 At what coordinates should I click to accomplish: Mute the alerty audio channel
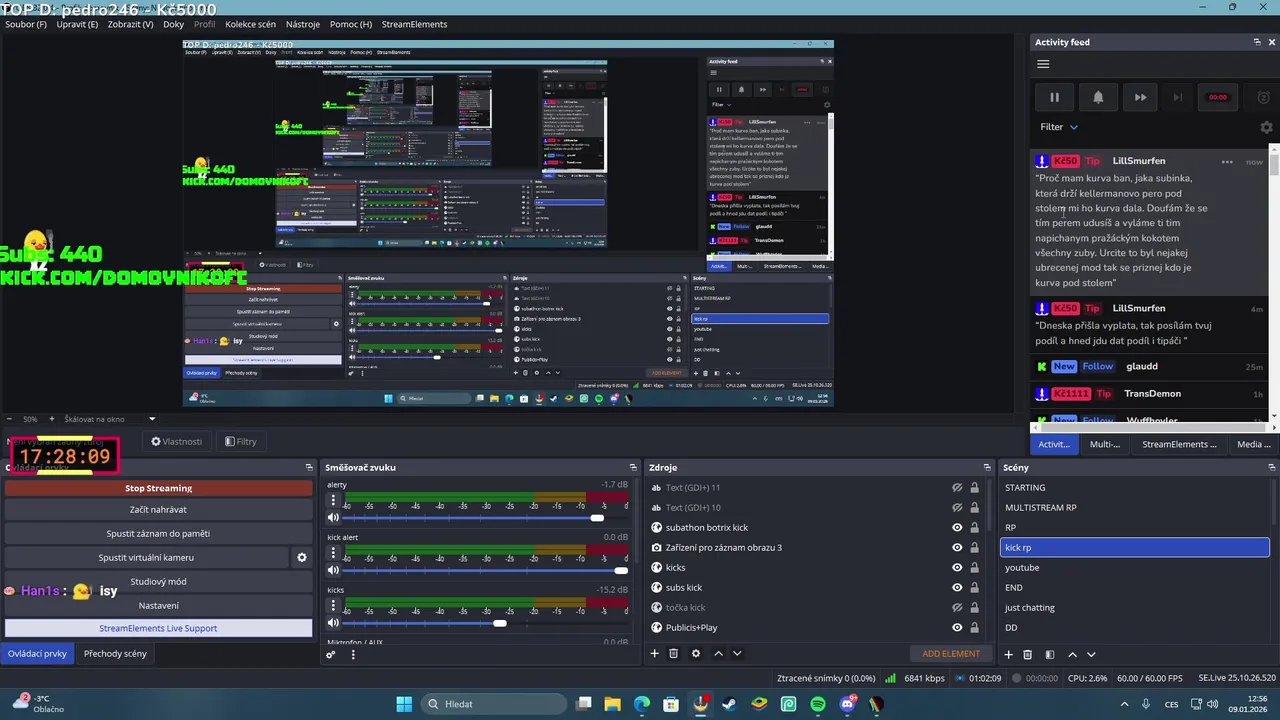click(x=333, y=517)
